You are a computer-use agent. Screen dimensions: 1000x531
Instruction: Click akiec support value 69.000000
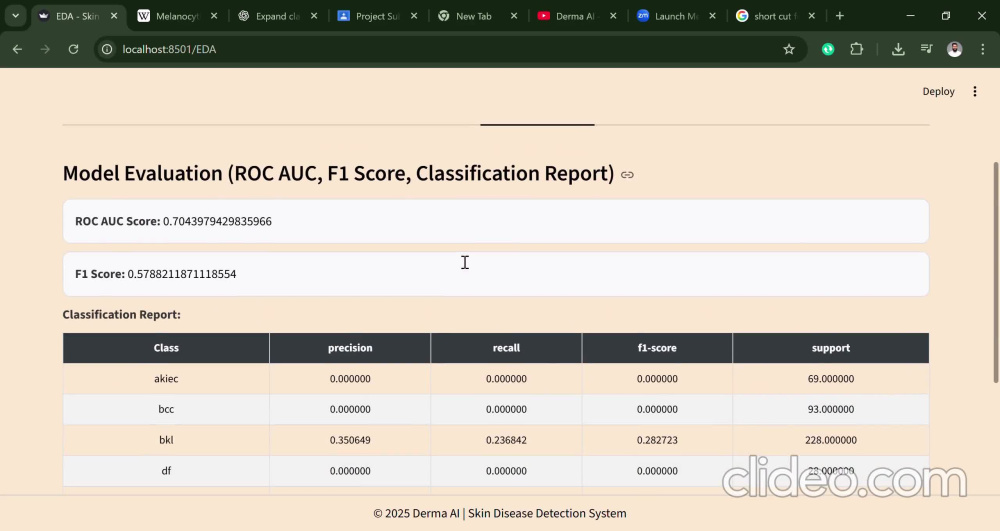(830, 379)
